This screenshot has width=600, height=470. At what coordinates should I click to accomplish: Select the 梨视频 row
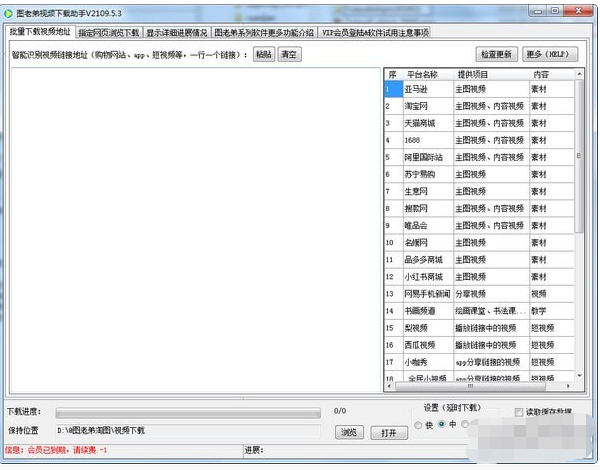(x=479, y=328)
